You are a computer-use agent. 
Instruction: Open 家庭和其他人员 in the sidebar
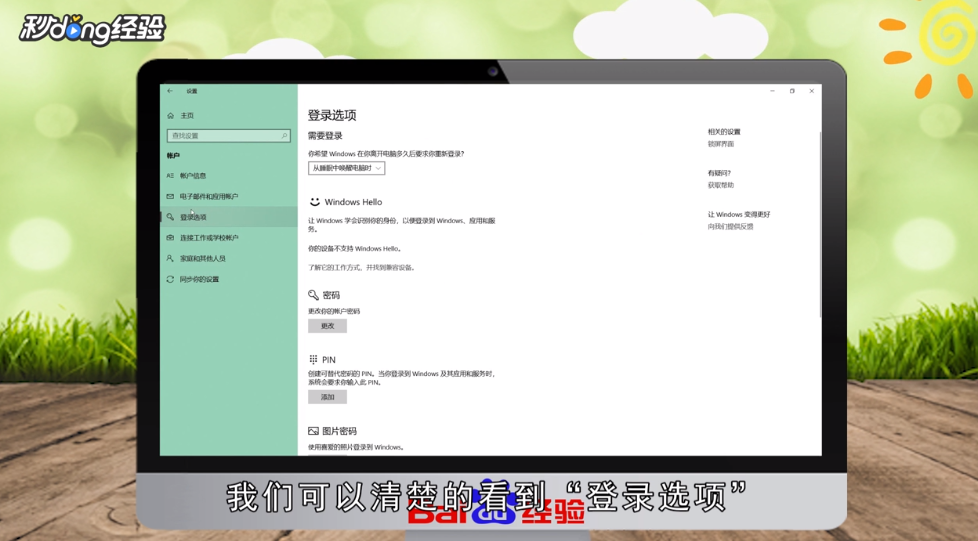(228, 258)
